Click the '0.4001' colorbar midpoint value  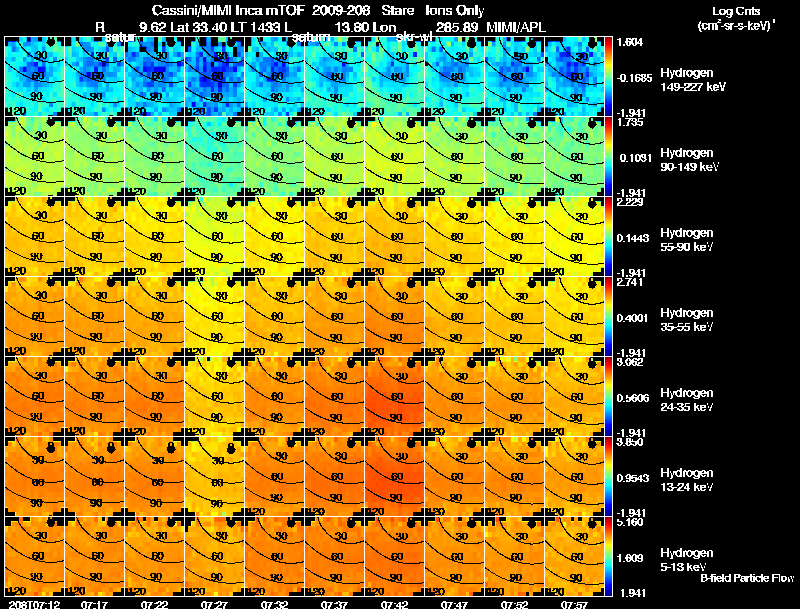pyautogui.click(x=633, y=318)
